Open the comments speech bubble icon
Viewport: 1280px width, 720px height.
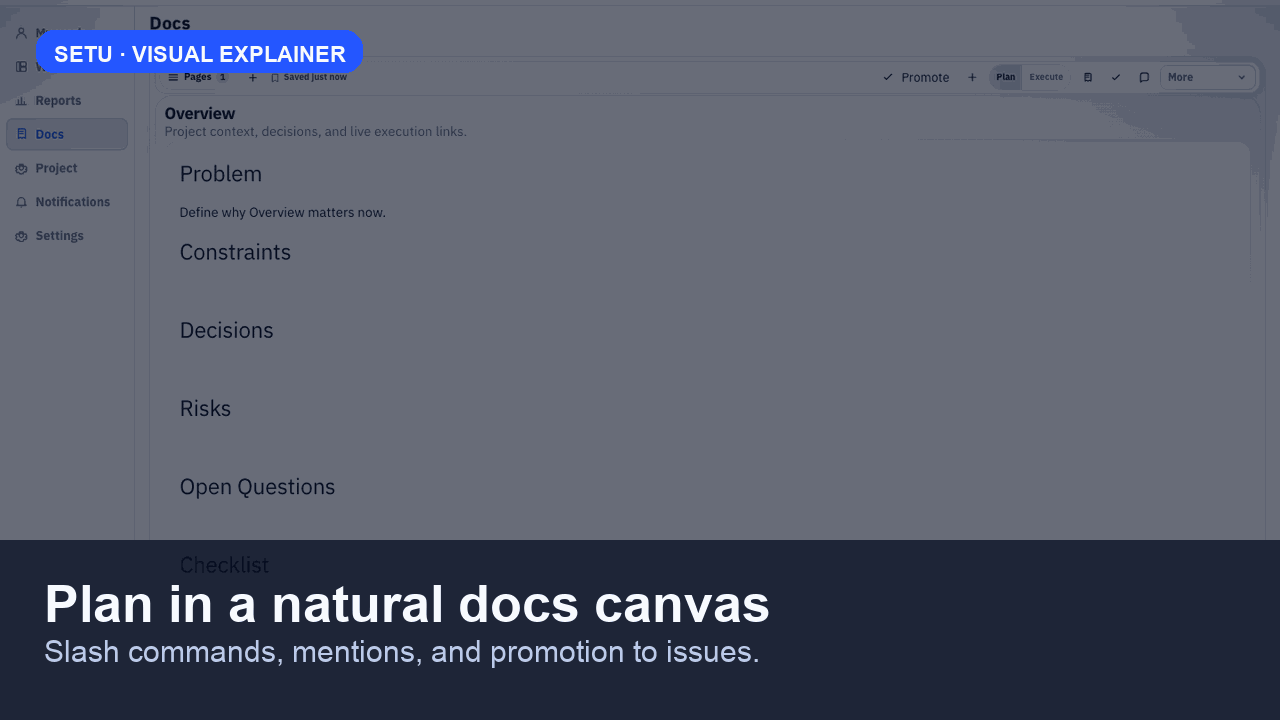(1144, 77)
